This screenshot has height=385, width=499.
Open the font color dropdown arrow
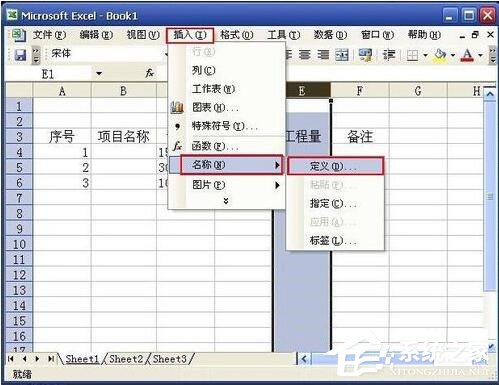tap(480, 55)
